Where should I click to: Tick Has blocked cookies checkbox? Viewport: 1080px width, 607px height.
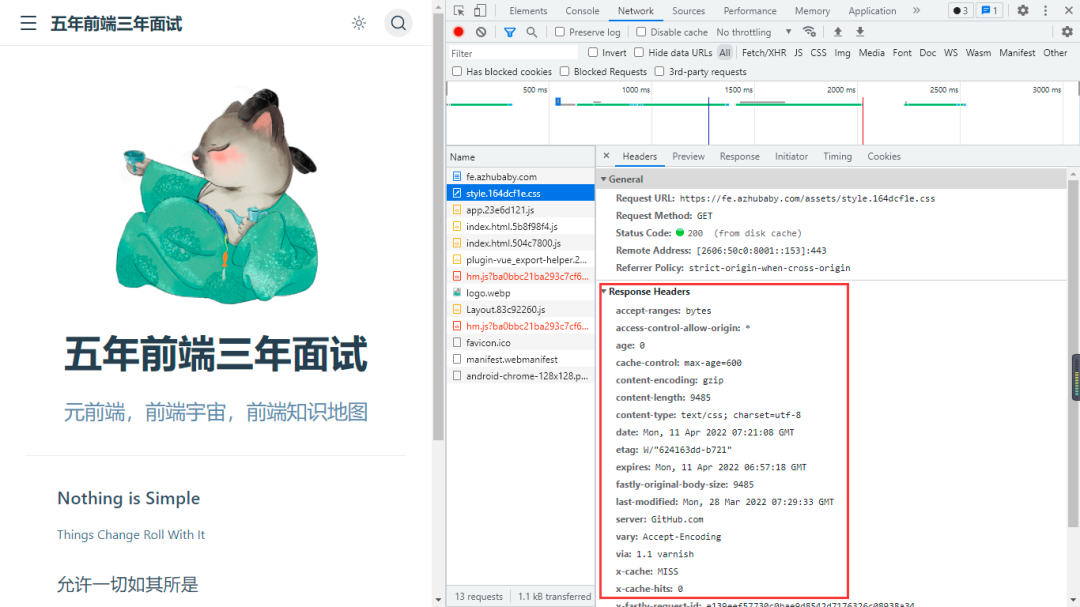[x=457, y=71]
